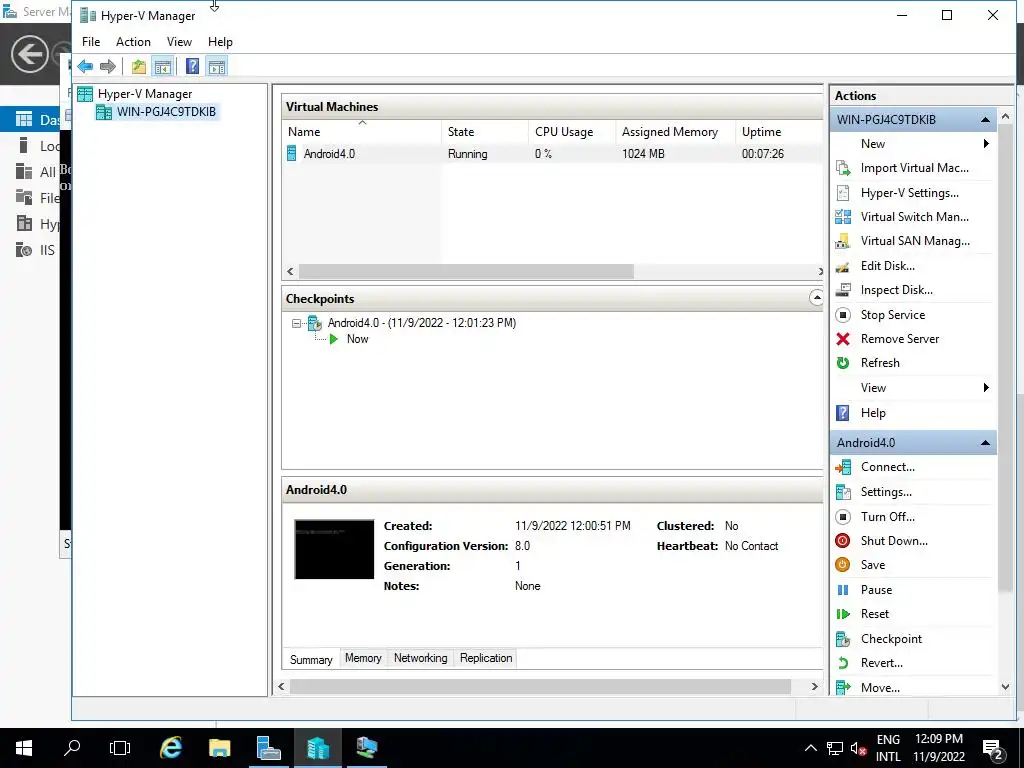Viewport: 1024px width, 768px height.
Task: Open the notification center icon
Action: [993, 748]
